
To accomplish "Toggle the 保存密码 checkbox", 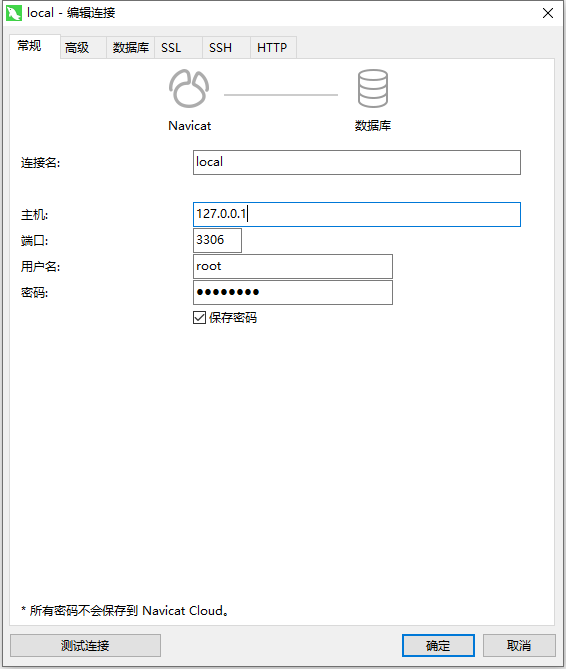I will [x=200, y=317].
